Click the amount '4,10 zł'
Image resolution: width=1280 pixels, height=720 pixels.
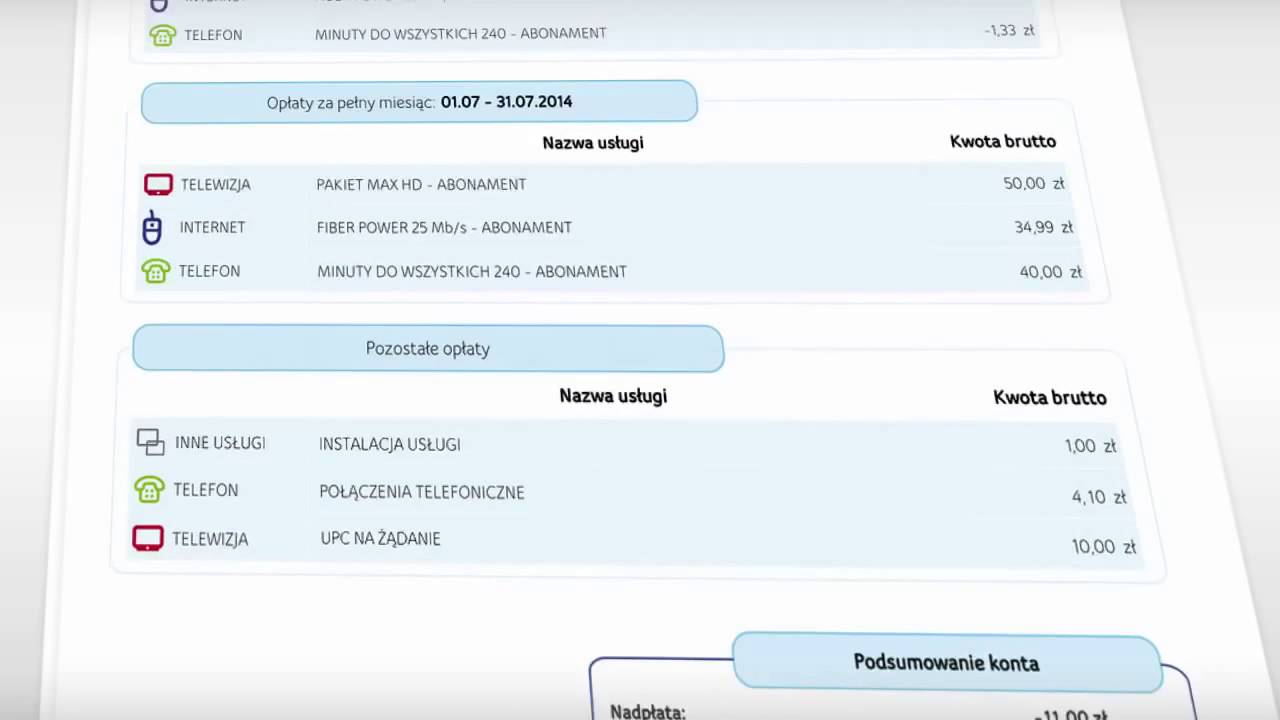click(x=1099, y=497)
